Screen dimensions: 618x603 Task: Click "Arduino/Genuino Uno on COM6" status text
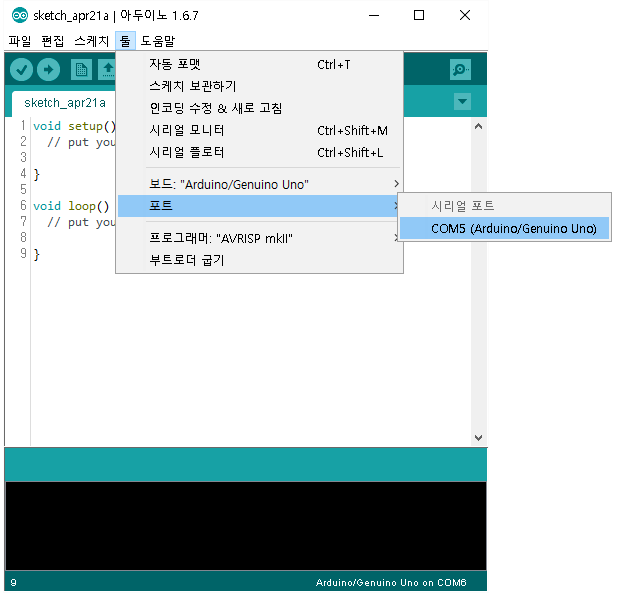point(391,583)
